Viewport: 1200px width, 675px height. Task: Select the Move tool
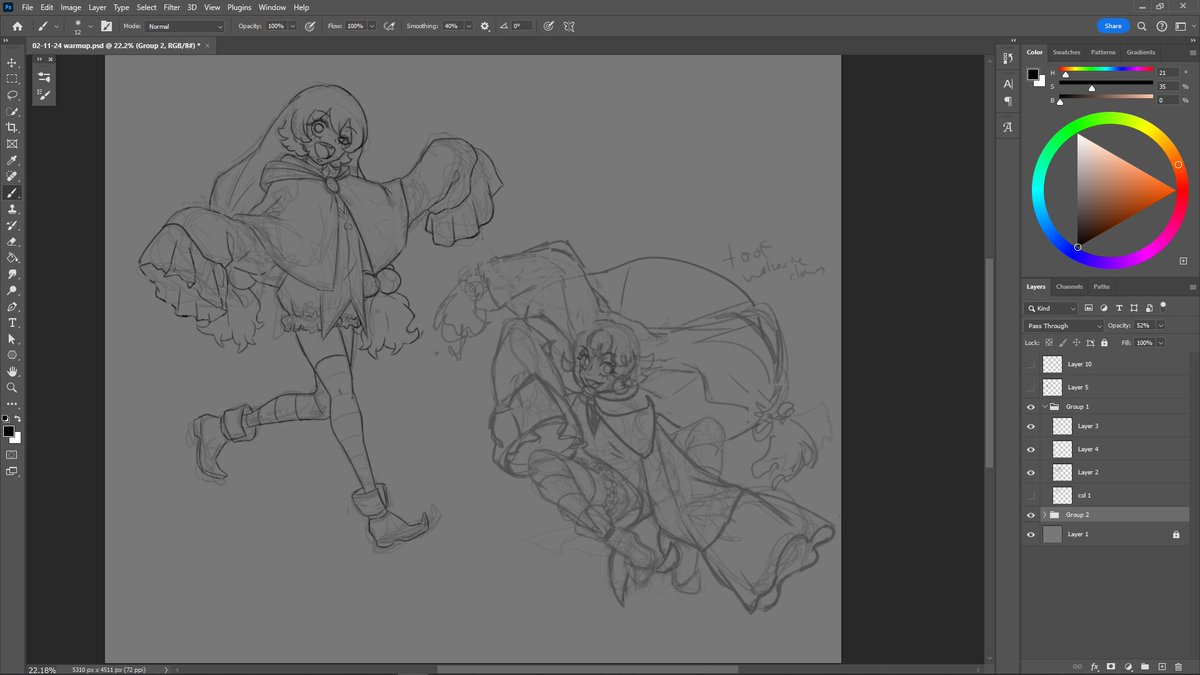pos(12,62)
